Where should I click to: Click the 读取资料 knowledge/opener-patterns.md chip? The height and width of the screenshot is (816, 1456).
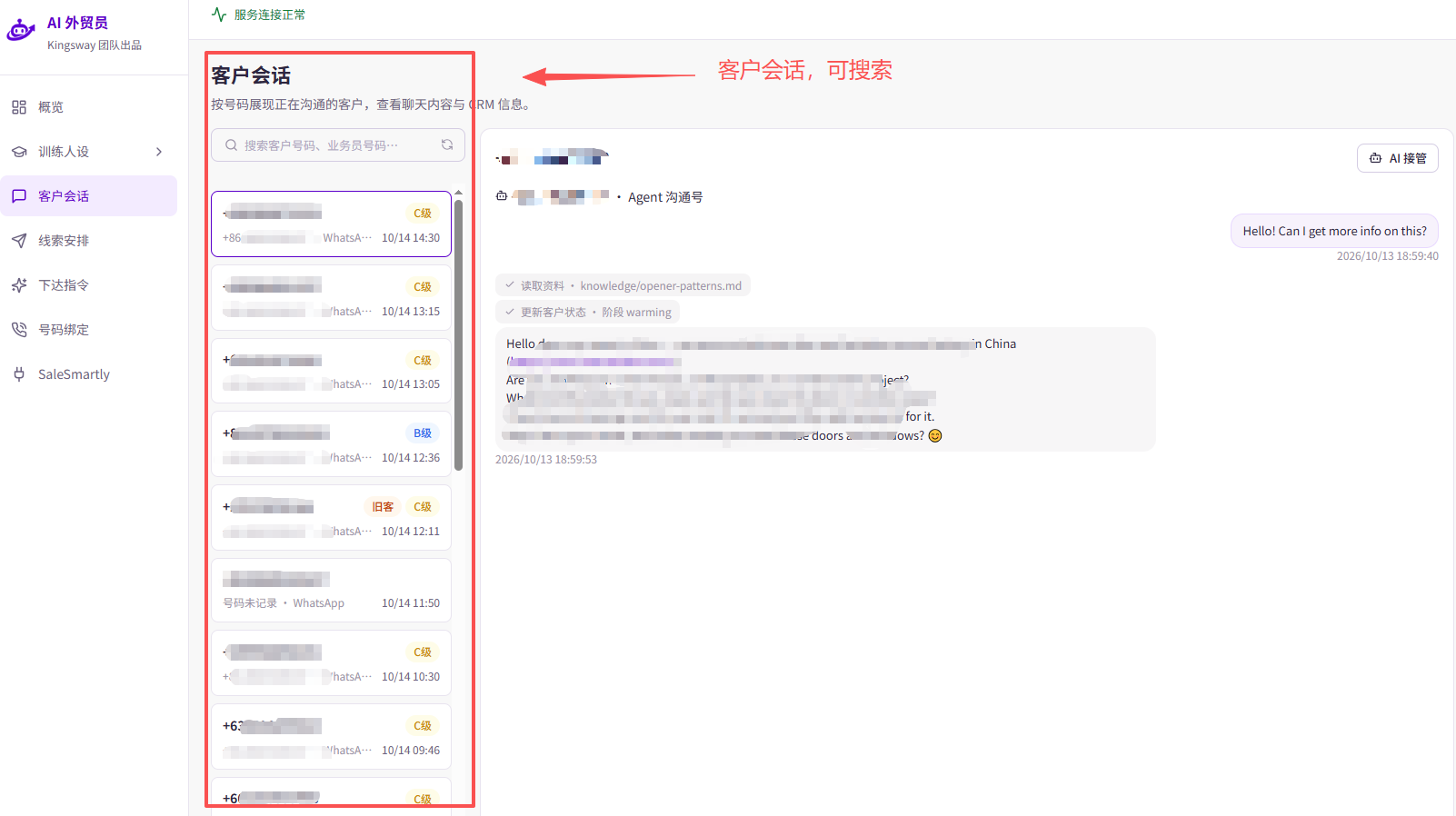(623, 285)
